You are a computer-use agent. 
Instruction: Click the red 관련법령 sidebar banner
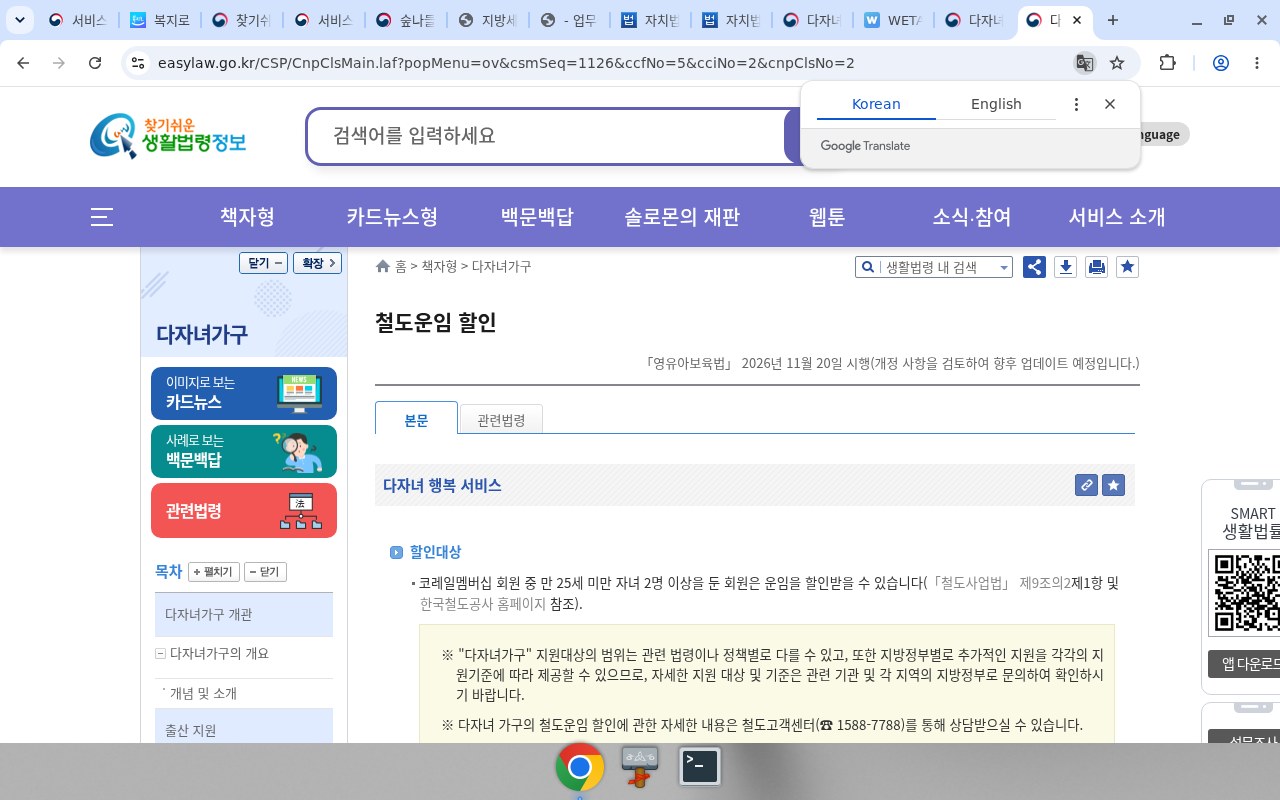click(244, 510)
